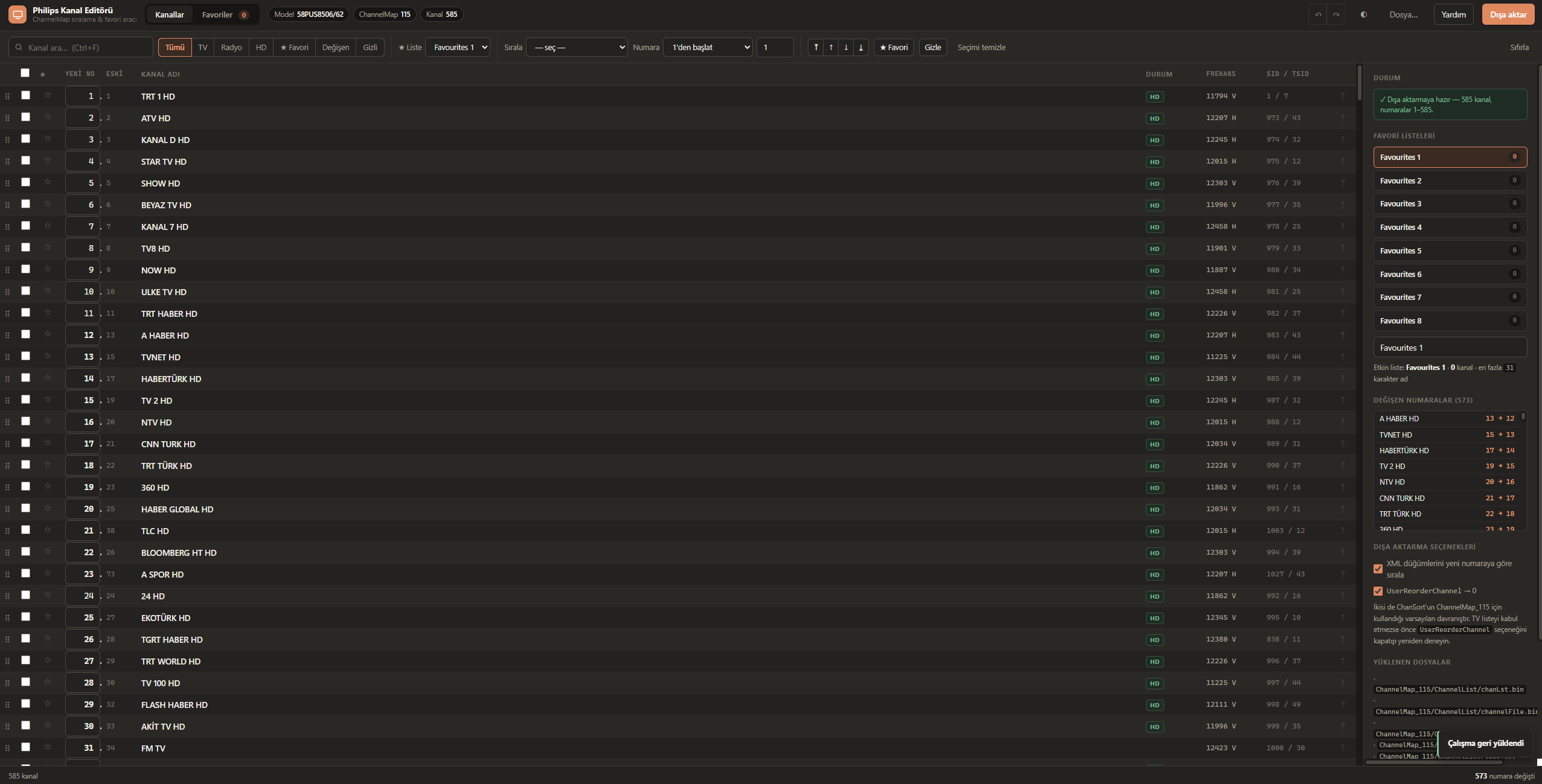1542x784 pixels.
Task: Click the search magnifier icon
Action: click(19, 47)
